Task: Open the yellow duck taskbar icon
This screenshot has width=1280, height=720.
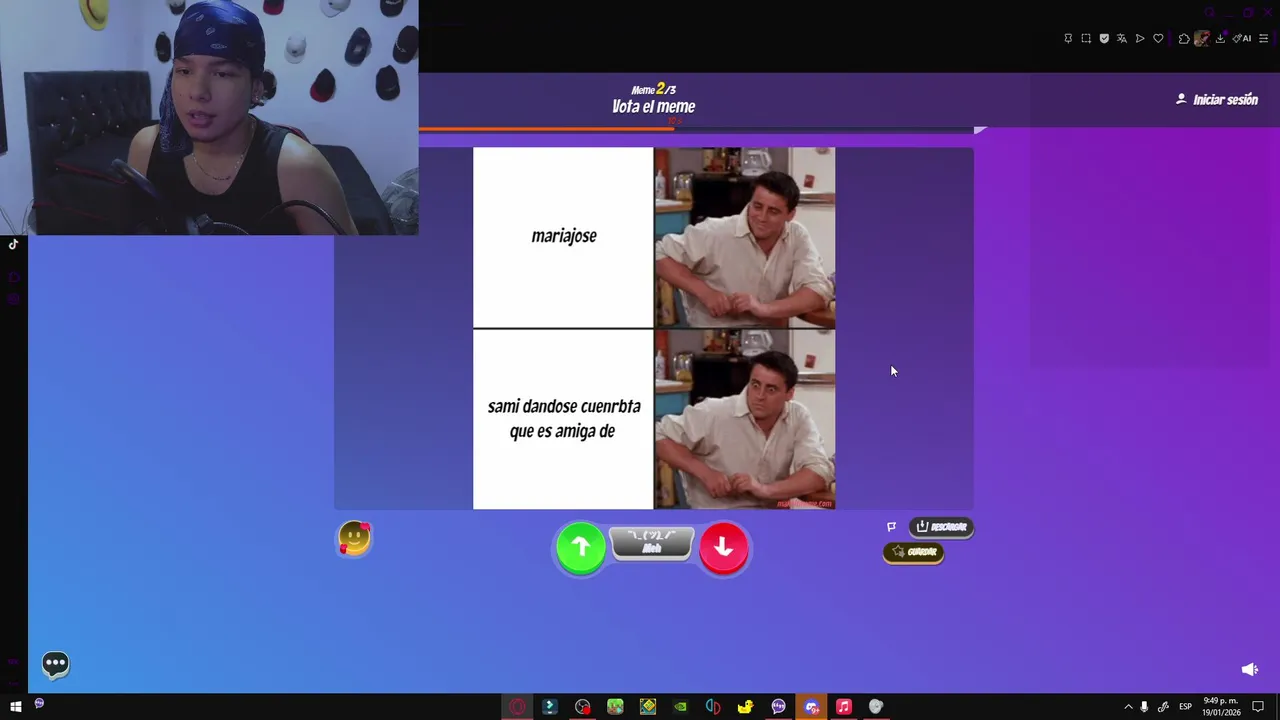Action: click(x=745, y=706)
